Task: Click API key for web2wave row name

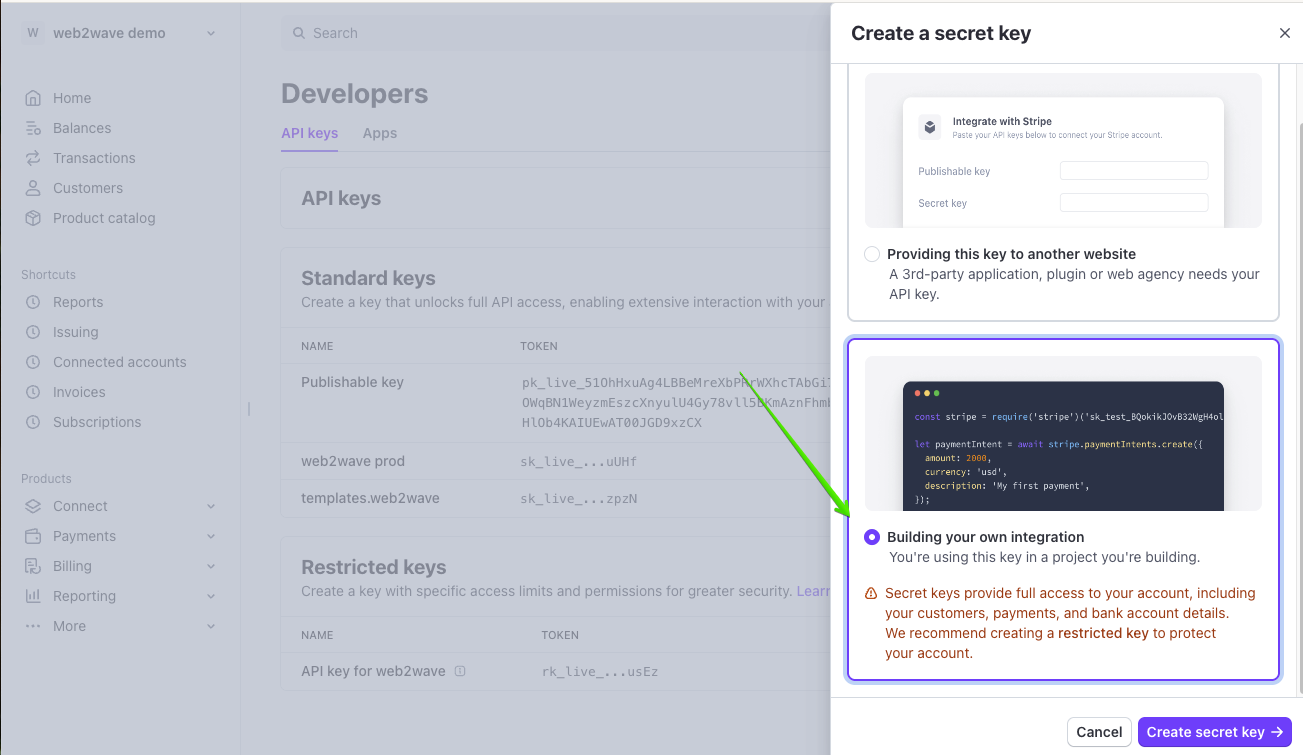Action: click(x=373, y=671)
